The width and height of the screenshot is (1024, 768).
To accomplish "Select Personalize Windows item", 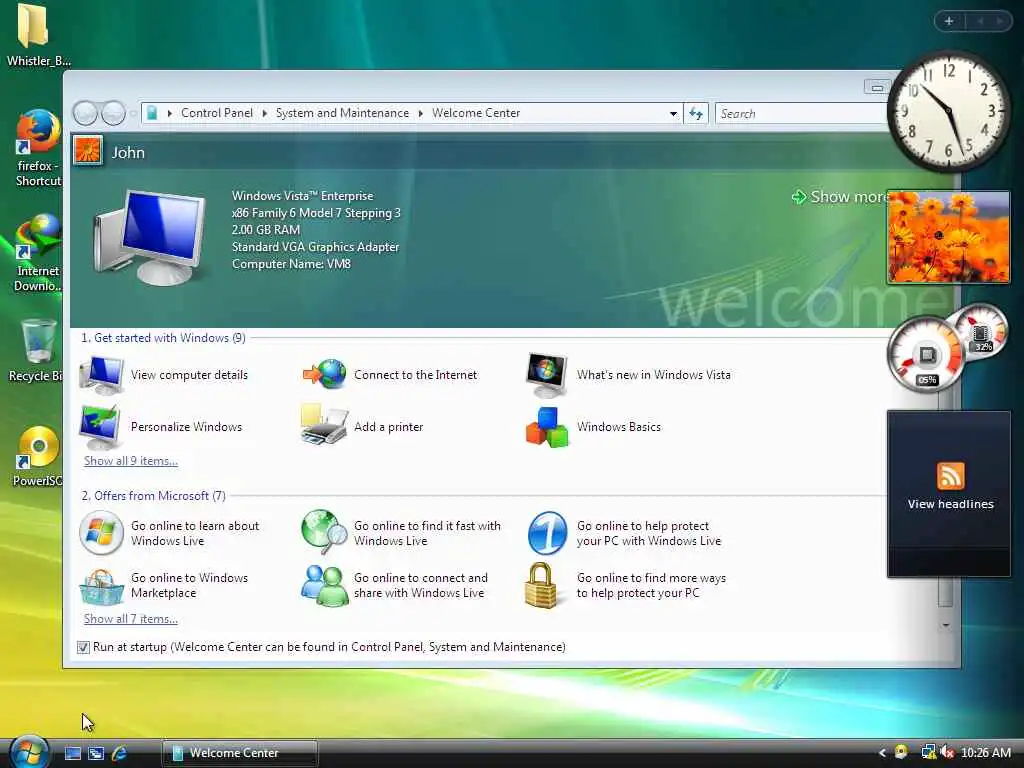I will (x=161, y=427).
